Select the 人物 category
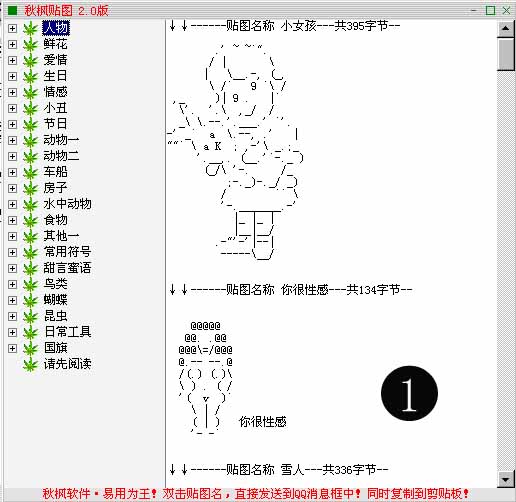 click(x=56, y=28)
